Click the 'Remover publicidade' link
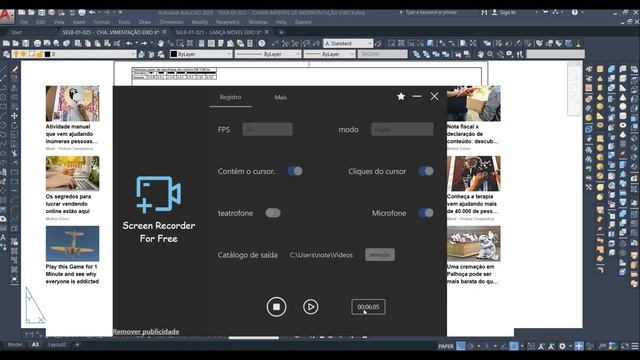Image resolution: width=640 pixels, height=360 pixels. pos(146,331)
